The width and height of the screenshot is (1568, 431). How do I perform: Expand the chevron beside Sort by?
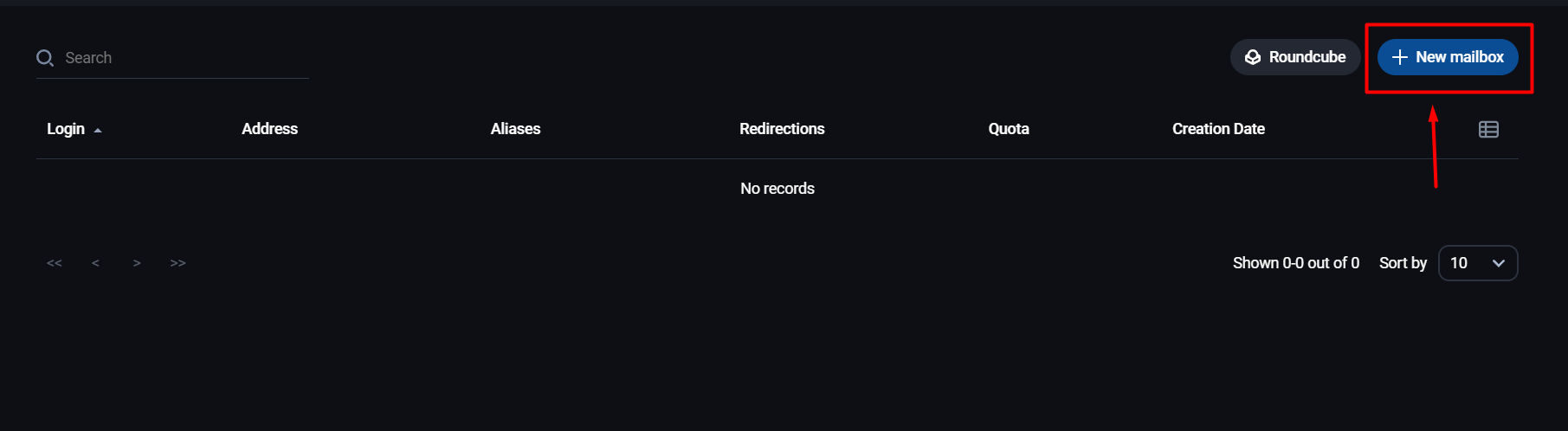[x=1499, y=263]
